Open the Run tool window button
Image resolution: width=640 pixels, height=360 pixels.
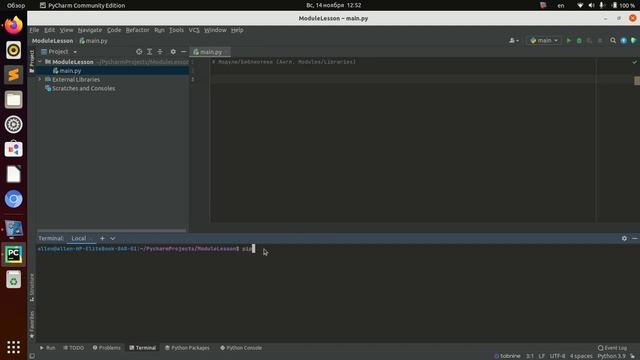click(x=48, y=348)
